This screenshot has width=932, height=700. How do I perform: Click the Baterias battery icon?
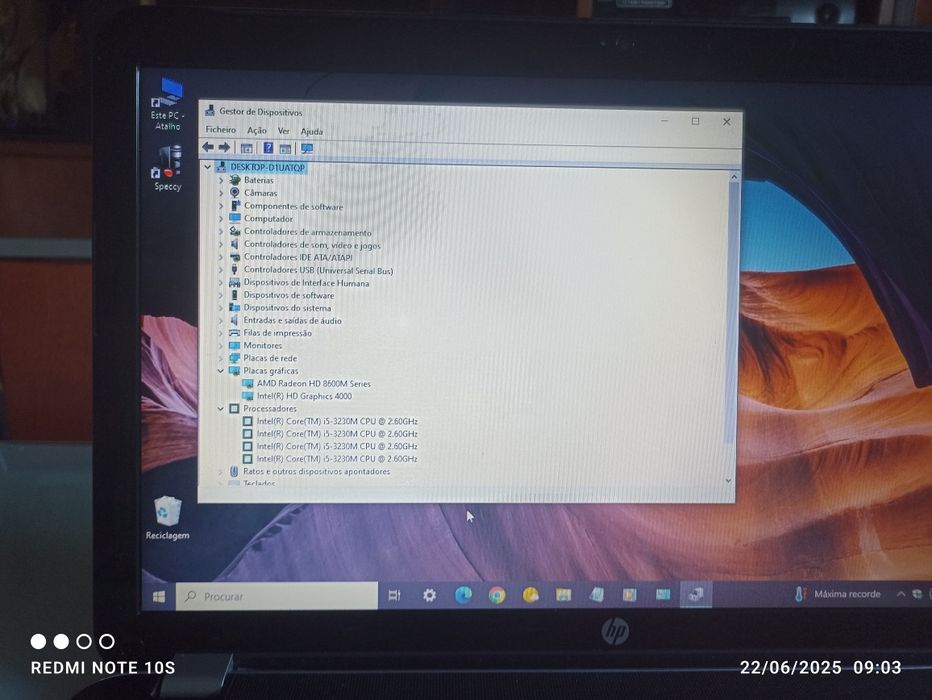(235, 179)
